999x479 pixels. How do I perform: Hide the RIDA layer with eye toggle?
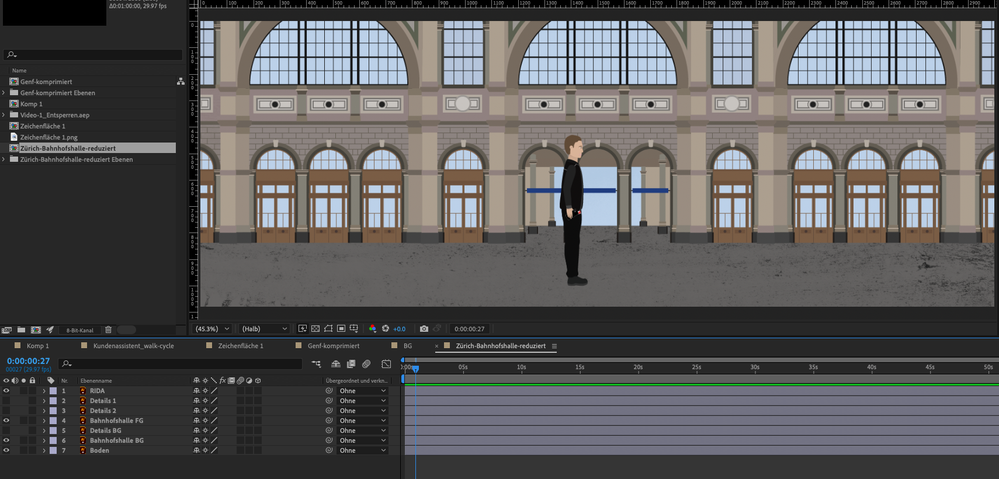coord(7,391)
